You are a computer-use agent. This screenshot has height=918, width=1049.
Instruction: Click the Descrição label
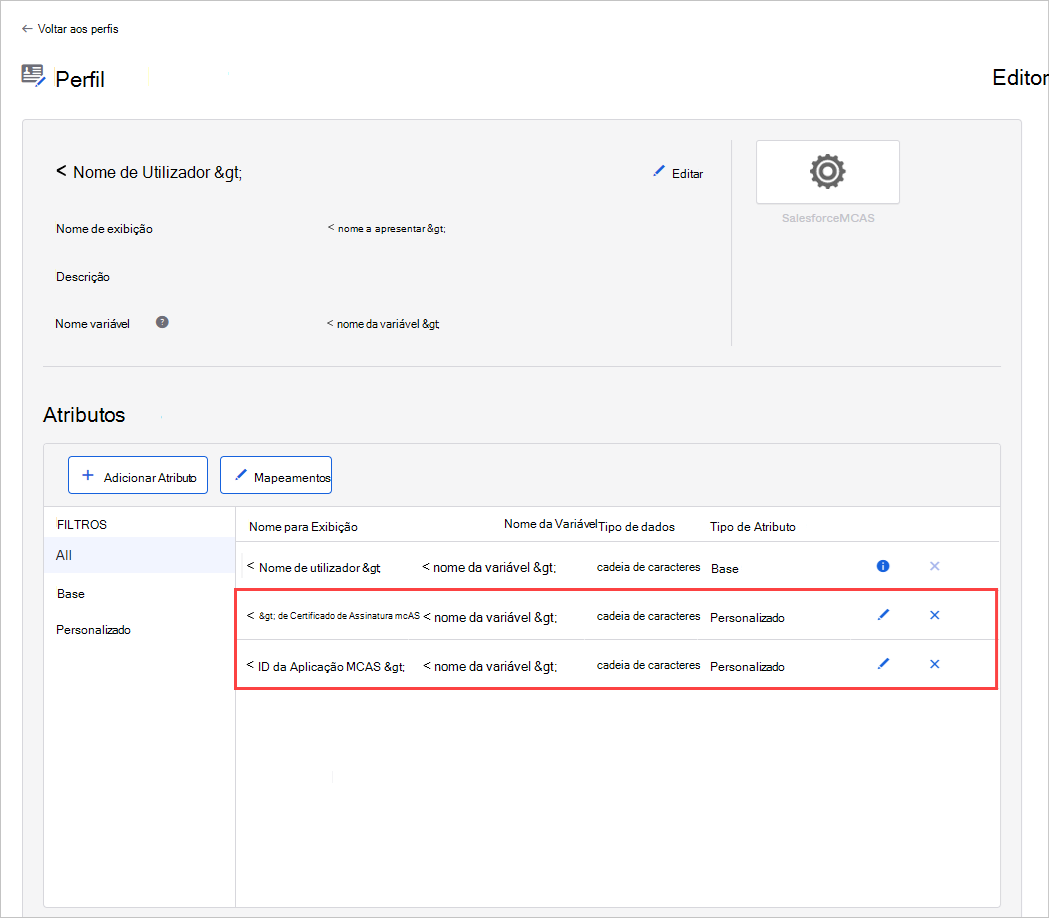coord(83,276)
